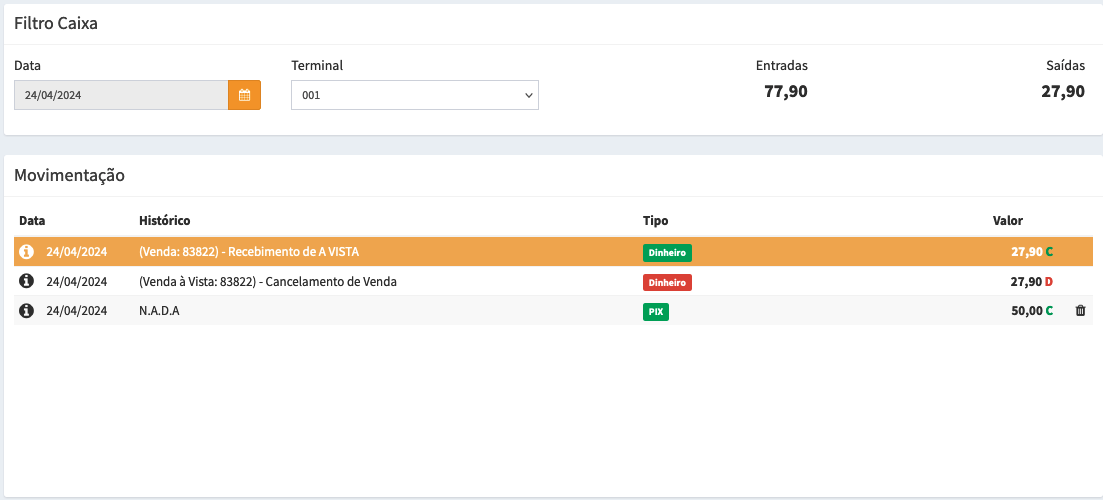This screenshot has height=500, width=1103.
Task: Click green Dinheiro badge on highlighted row
Action: tap(667, 253)
